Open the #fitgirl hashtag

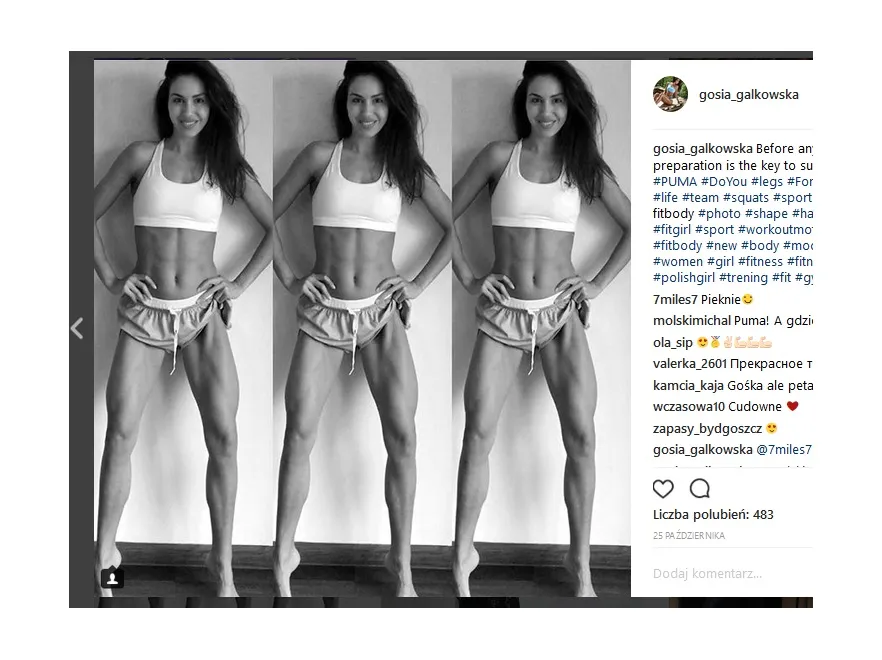(x=672, y=230)
